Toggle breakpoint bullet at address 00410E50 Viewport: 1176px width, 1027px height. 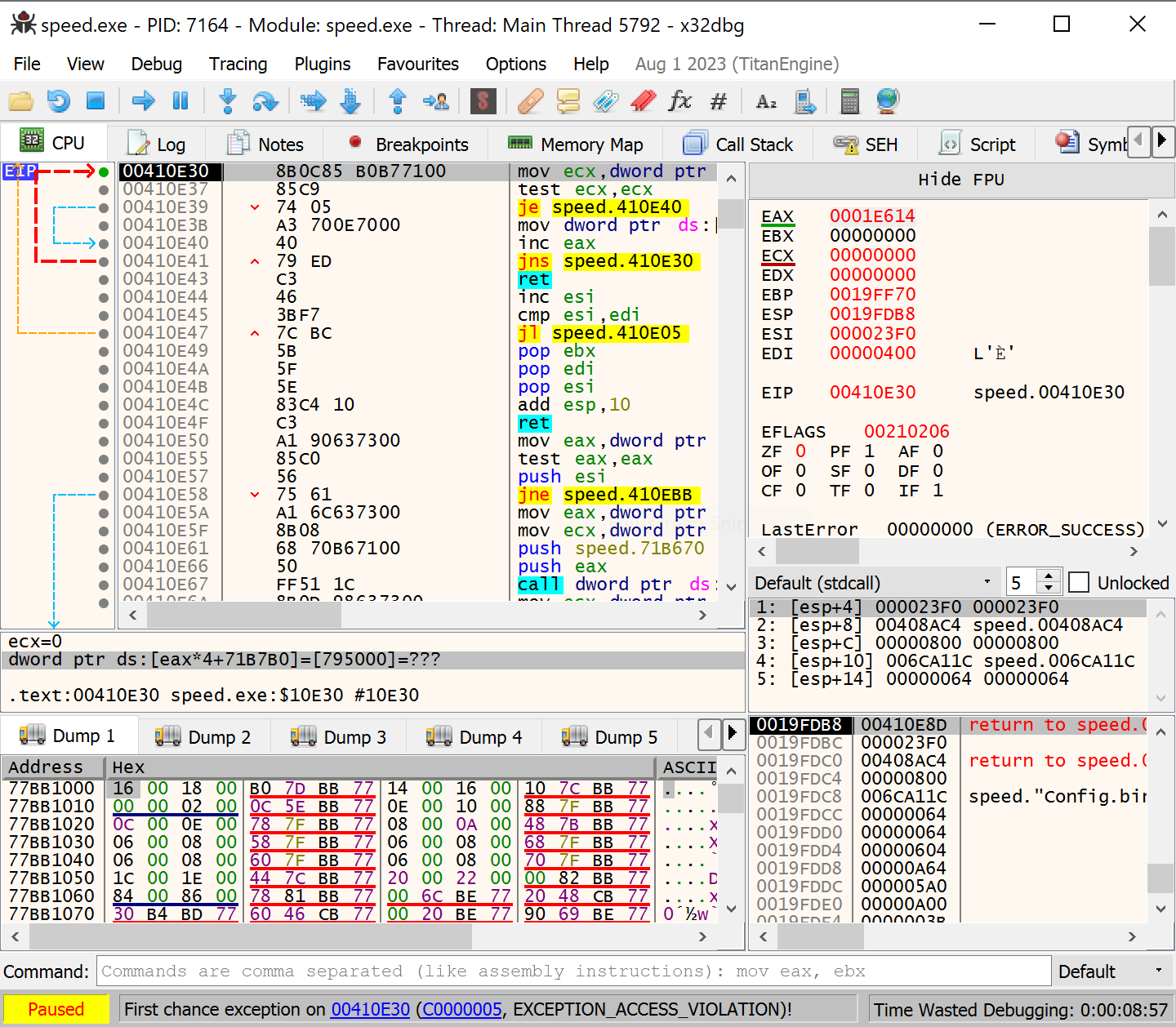104,441
